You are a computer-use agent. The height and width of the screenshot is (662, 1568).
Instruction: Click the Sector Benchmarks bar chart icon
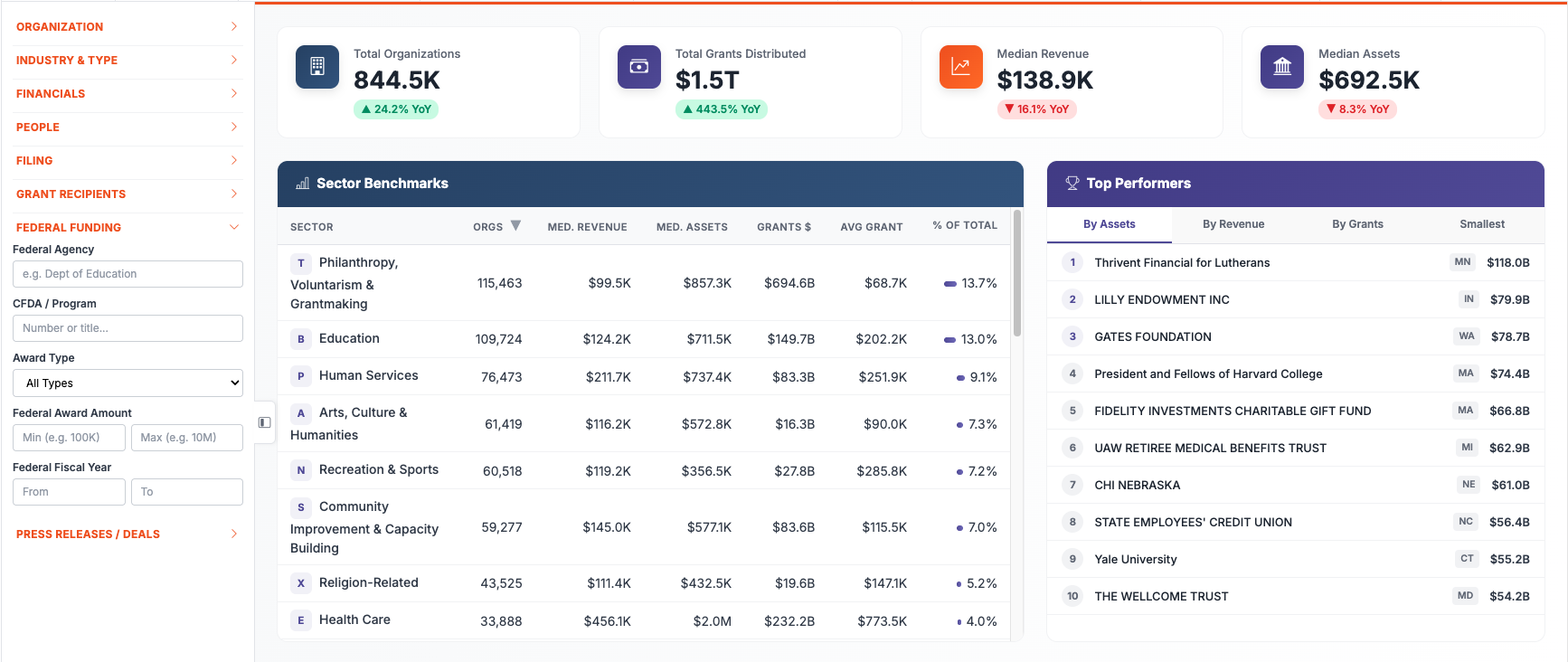click(x=302, y=184)
